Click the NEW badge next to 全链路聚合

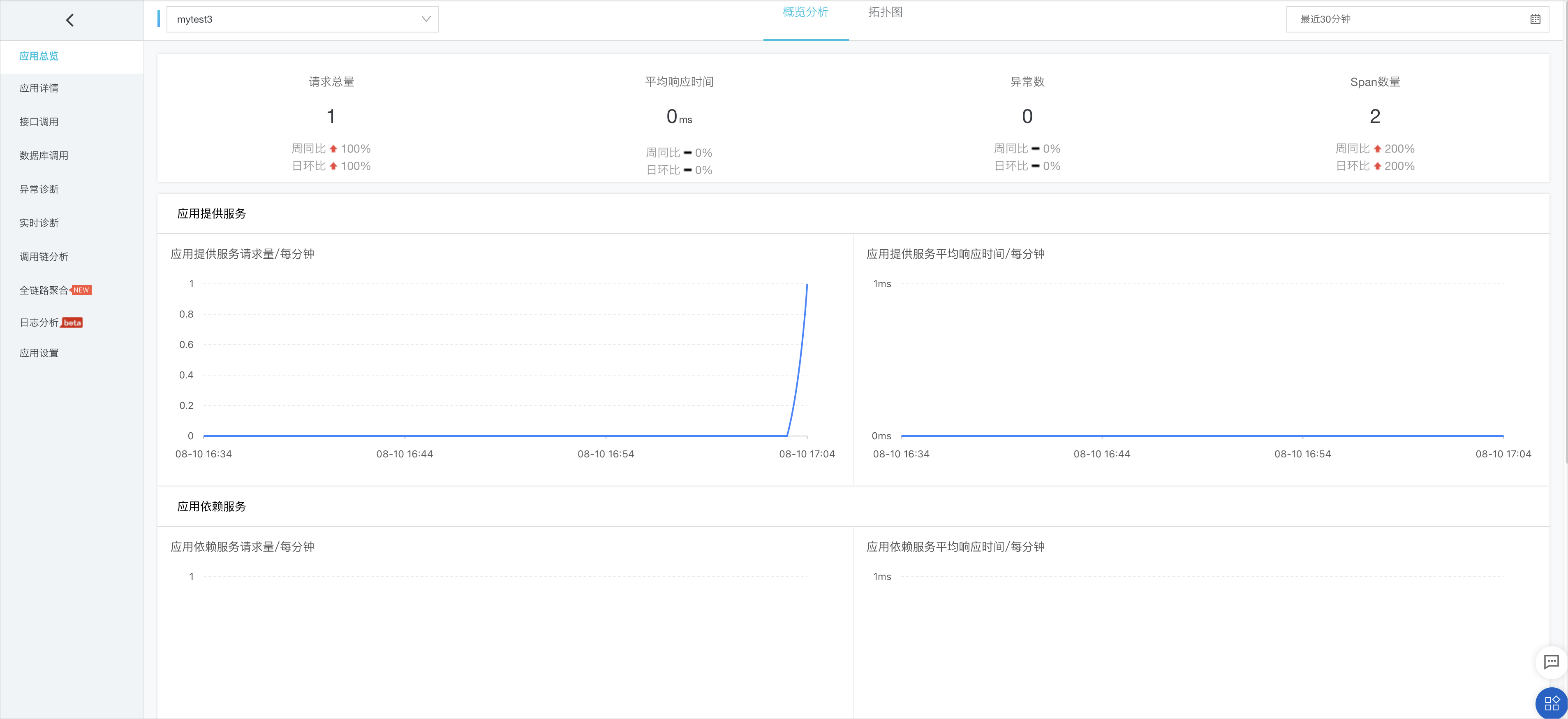tap(81, 290)
